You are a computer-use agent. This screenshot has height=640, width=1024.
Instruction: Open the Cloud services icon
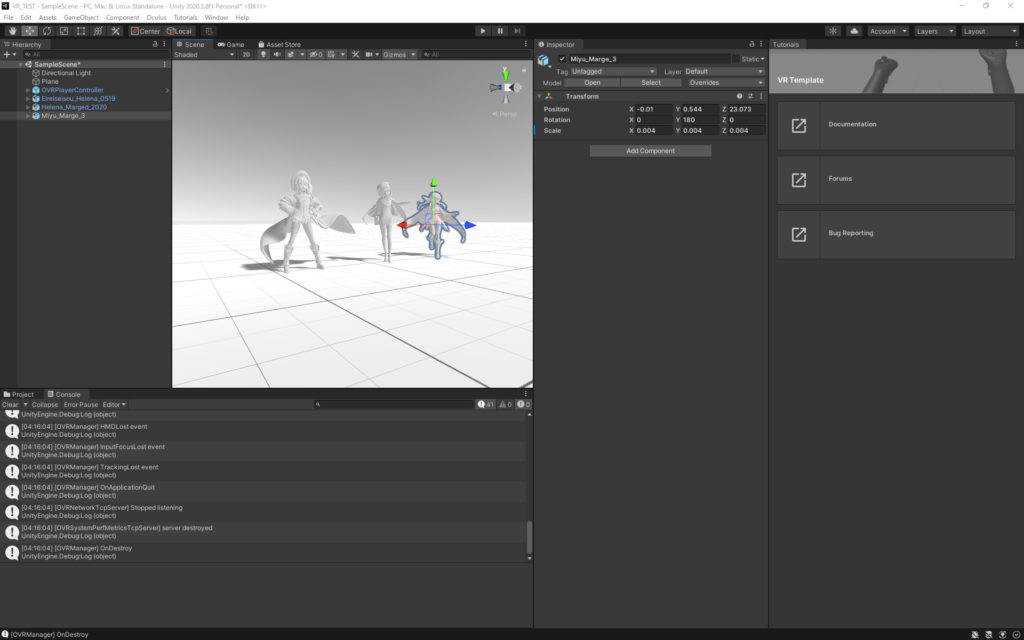point(854,31)
